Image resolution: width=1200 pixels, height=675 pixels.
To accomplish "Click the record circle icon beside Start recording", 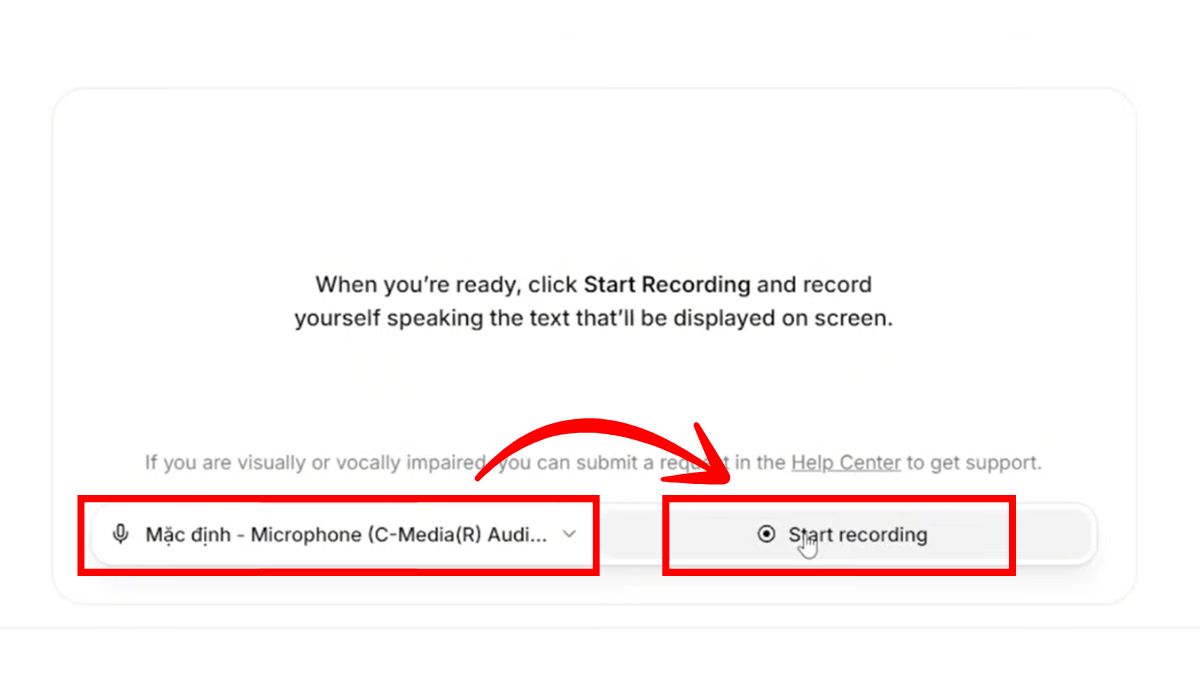I will [x=766, y=534].
